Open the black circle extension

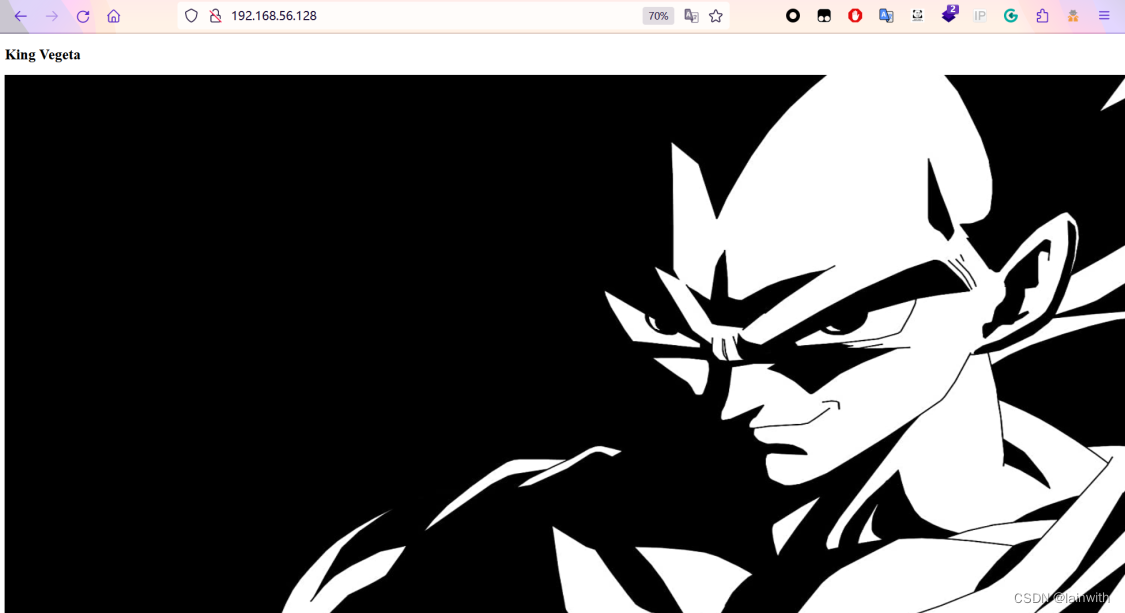(793, 16)
